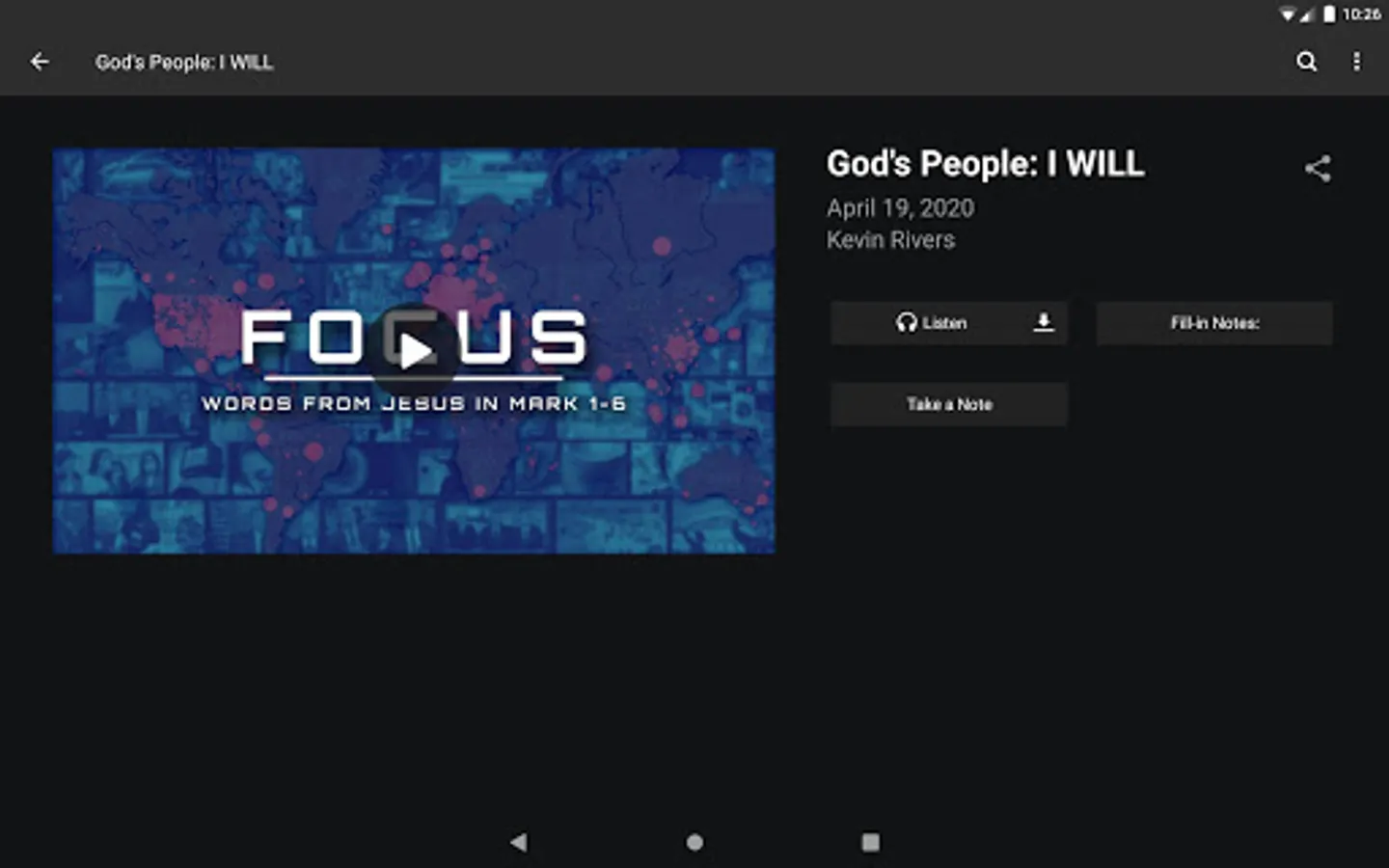1389x868 pixels.
Task: Tap Android back navigation triangle
Action: click(519, 842)
